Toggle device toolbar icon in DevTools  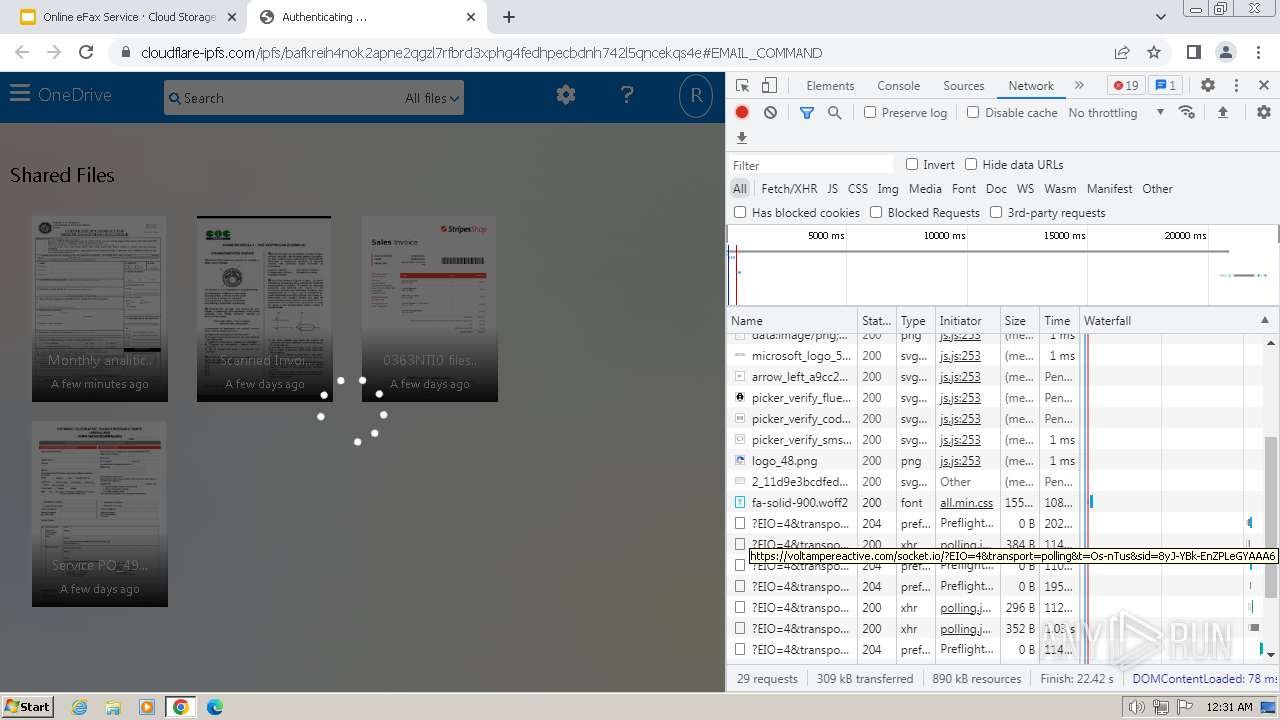(769, 86)
